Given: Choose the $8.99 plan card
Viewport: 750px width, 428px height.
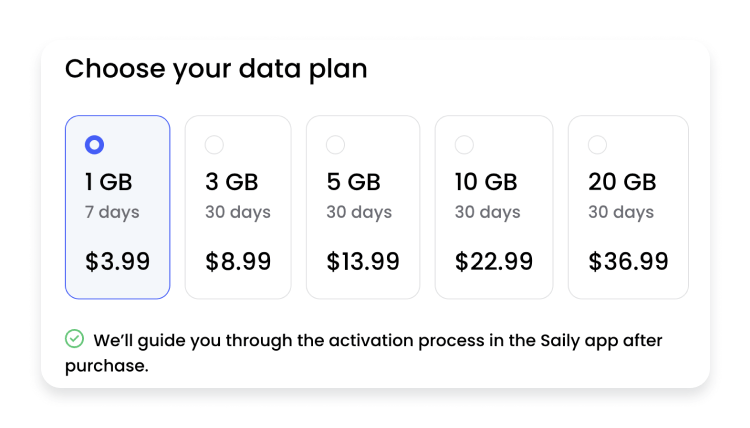Looking at the screenshot, I should pyautogui.click(x=238, y=207).
